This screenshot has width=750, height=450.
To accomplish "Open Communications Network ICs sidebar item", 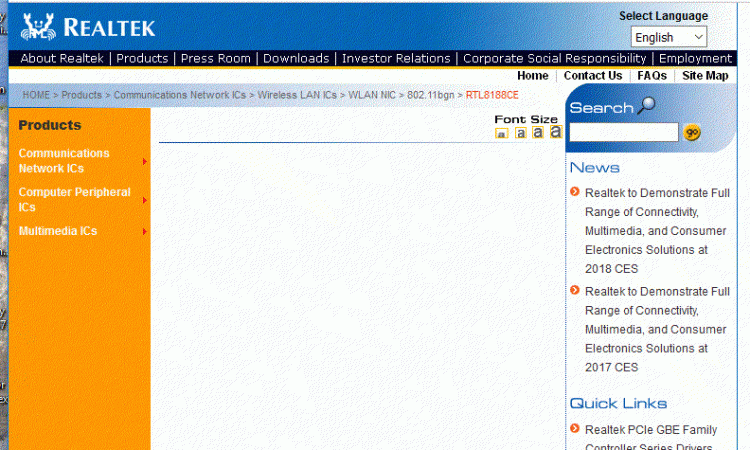I will pyautogui.click(x=64, y=161).
